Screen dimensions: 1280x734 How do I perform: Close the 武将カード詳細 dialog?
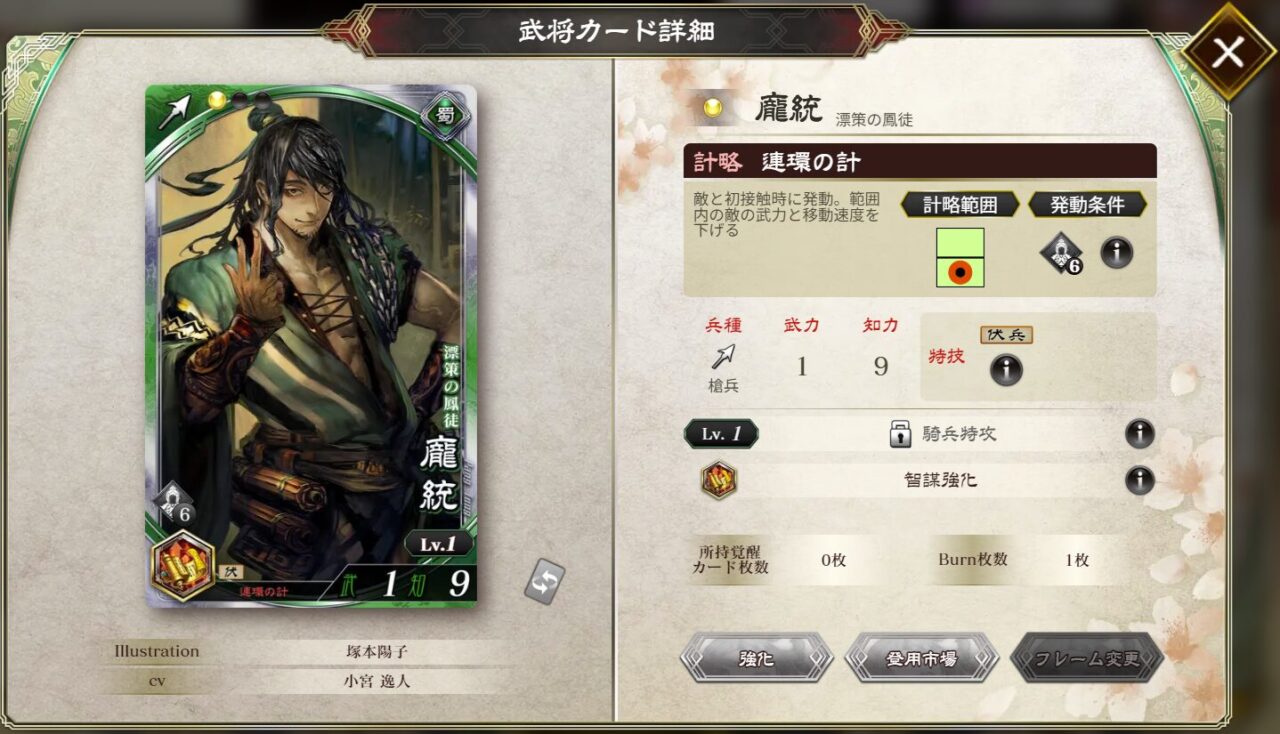click(1227, 52)
